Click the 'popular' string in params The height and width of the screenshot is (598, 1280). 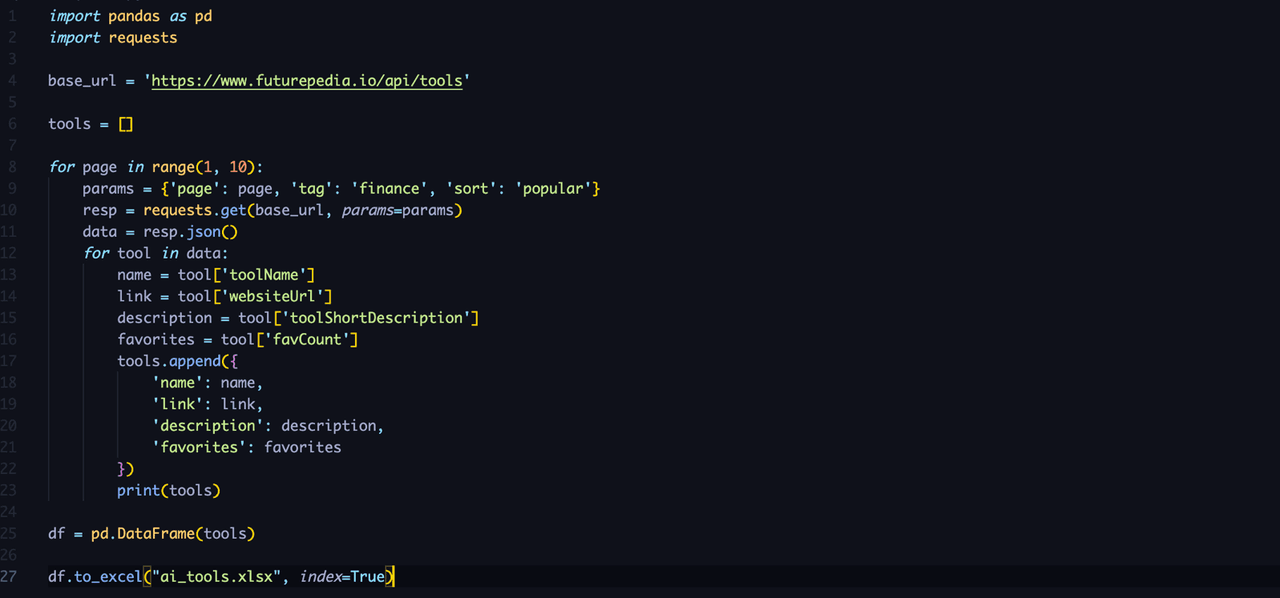tap(554, 189)
